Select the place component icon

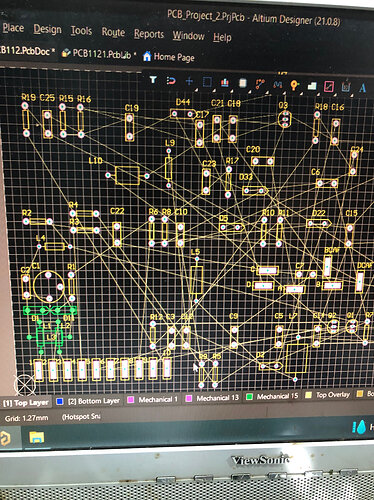243,83
